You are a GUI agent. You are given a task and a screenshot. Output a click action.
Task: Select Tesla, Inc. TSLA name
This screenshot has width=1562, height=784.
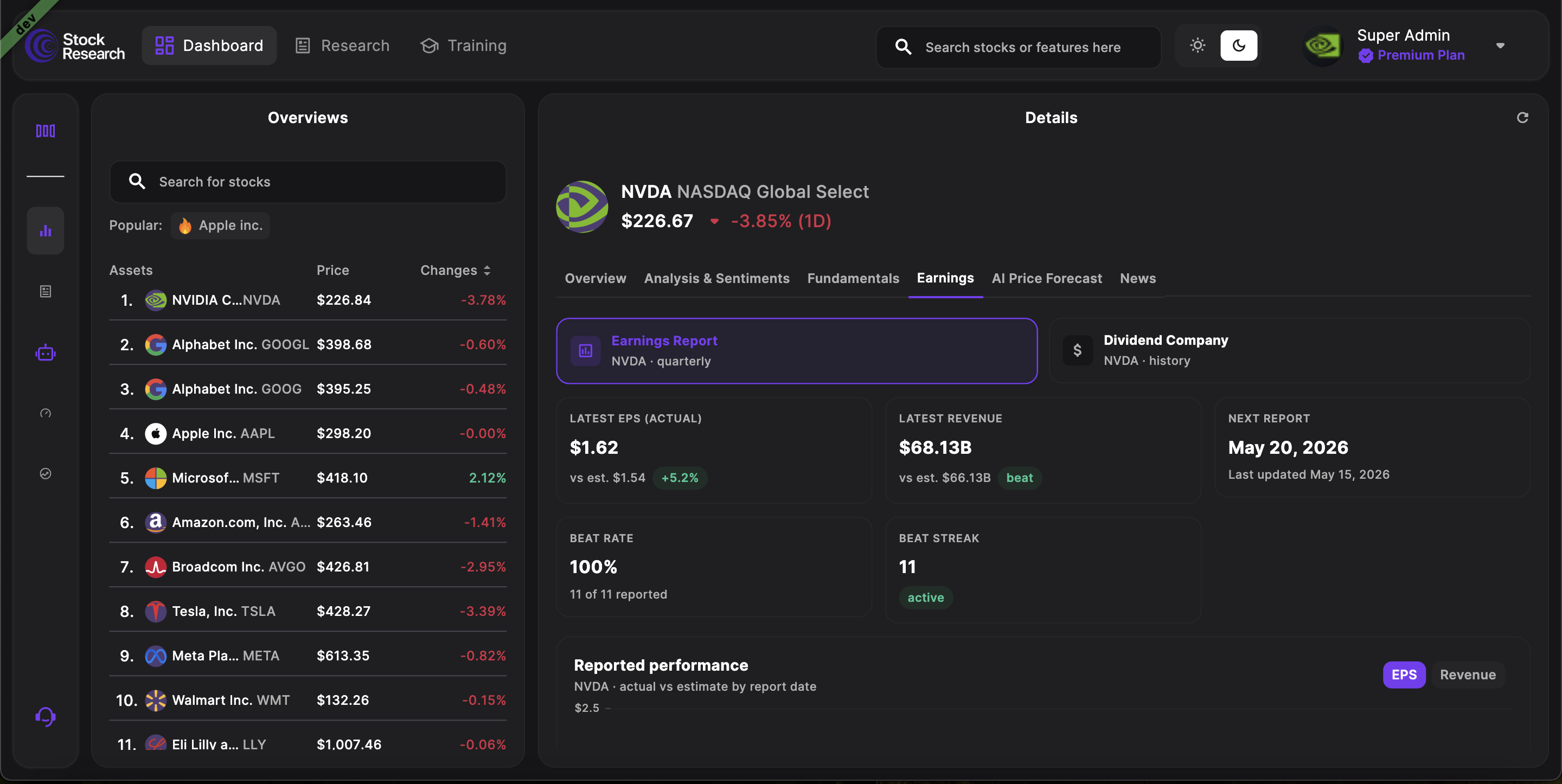point(224,611)
